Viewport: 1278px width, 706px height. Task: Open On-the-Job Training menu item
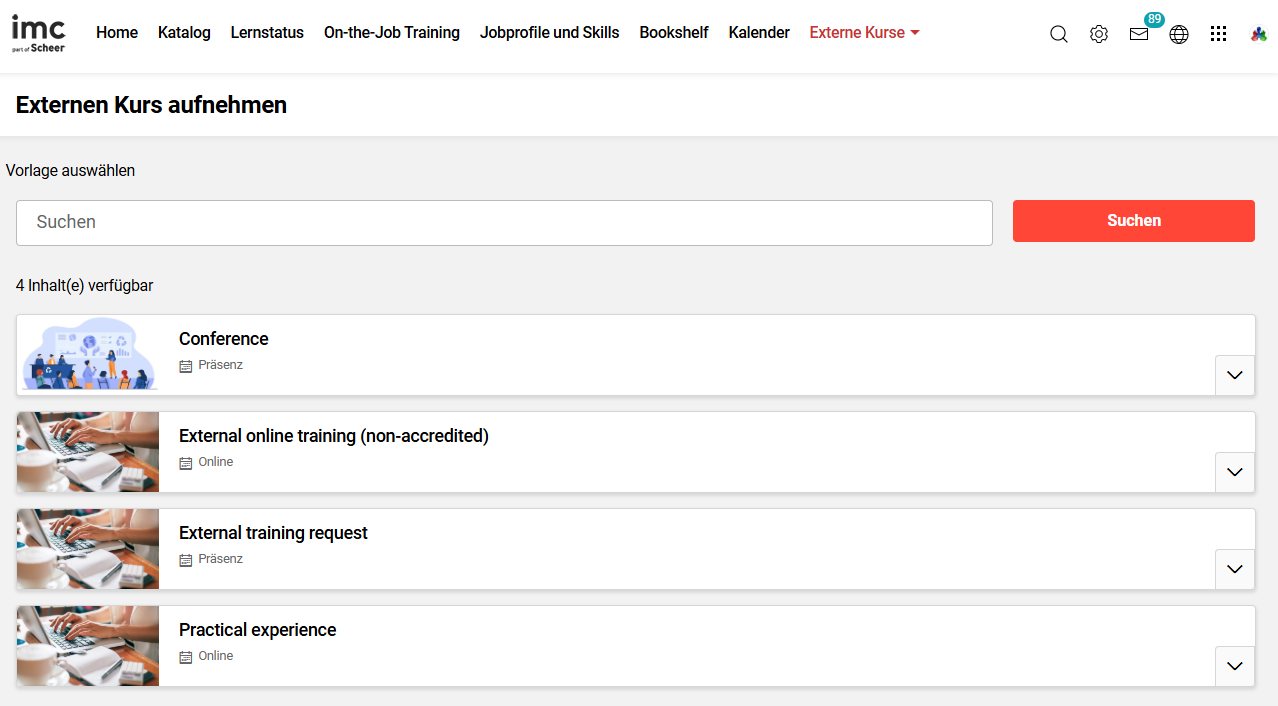pyautogui.click(x=391, y=33)
